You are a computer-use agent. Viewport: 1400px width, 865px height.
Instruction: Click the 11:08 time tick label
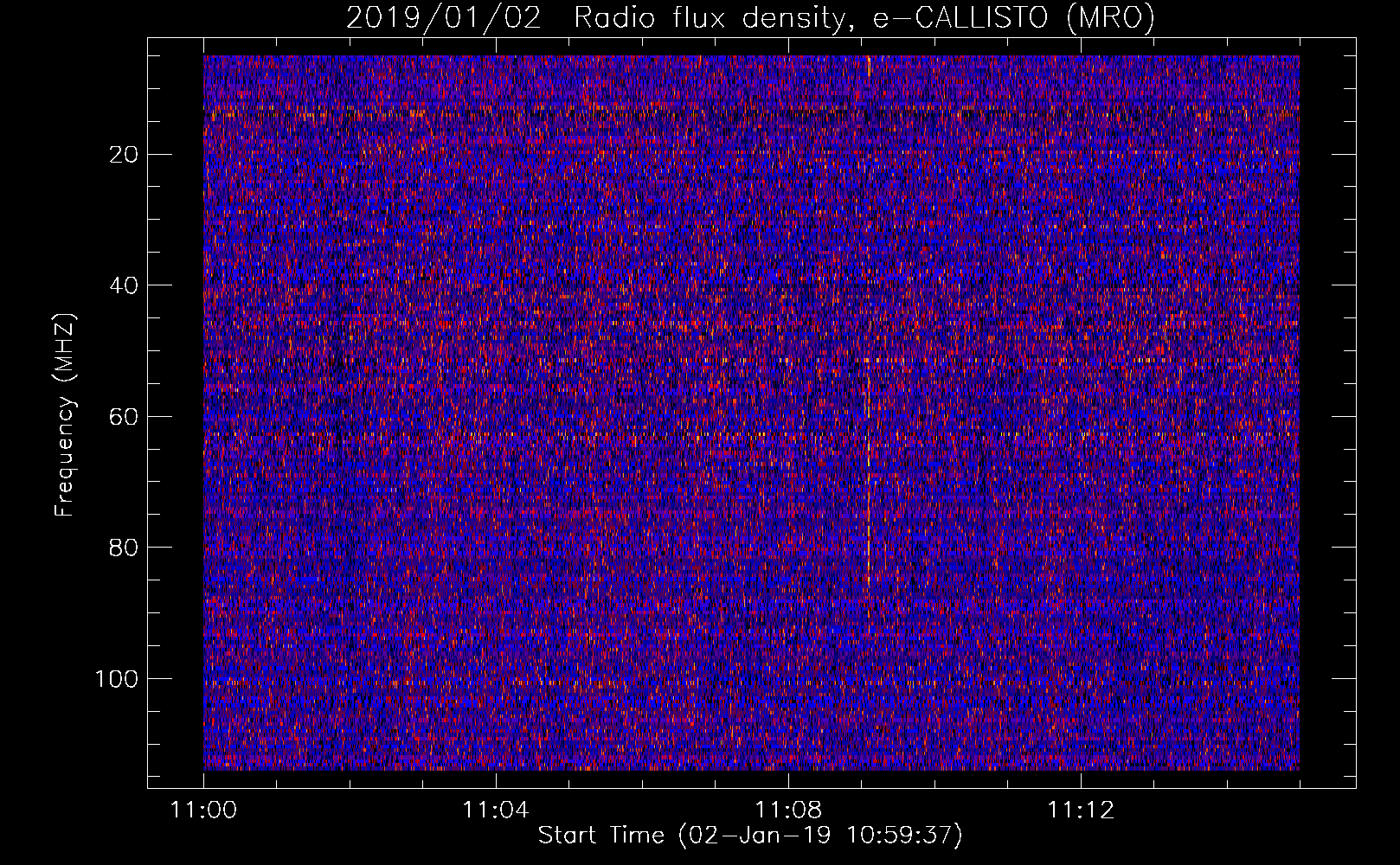[x=788, y=811]
